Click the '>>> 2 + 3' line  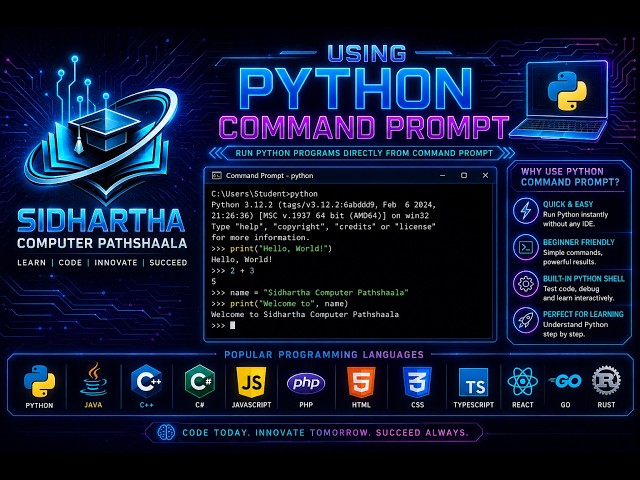233,271
